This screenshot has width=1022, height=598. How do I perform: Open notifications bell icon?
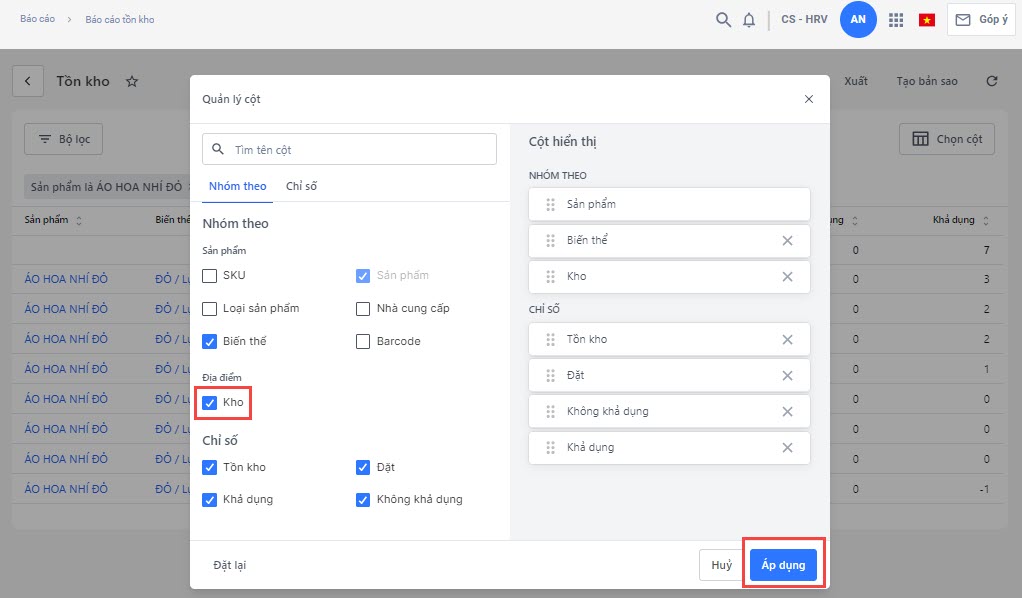749,20
